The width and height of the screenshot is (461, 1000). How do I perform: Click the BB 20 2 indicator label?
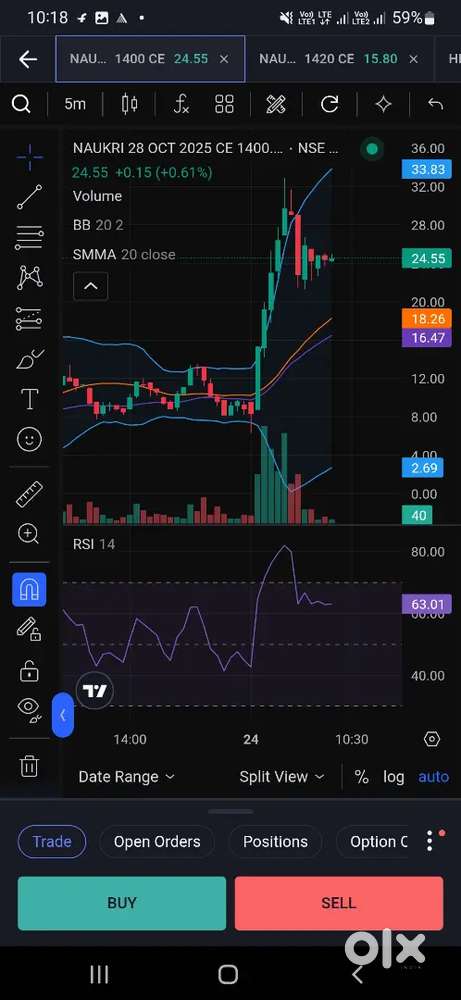[98, 225]
